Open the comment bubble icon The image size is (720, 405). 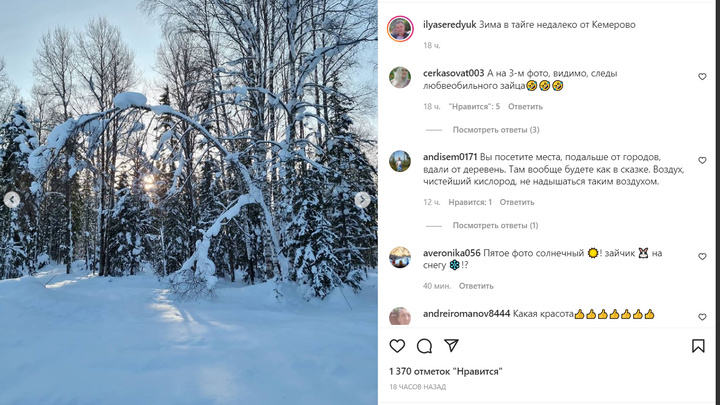424,346
